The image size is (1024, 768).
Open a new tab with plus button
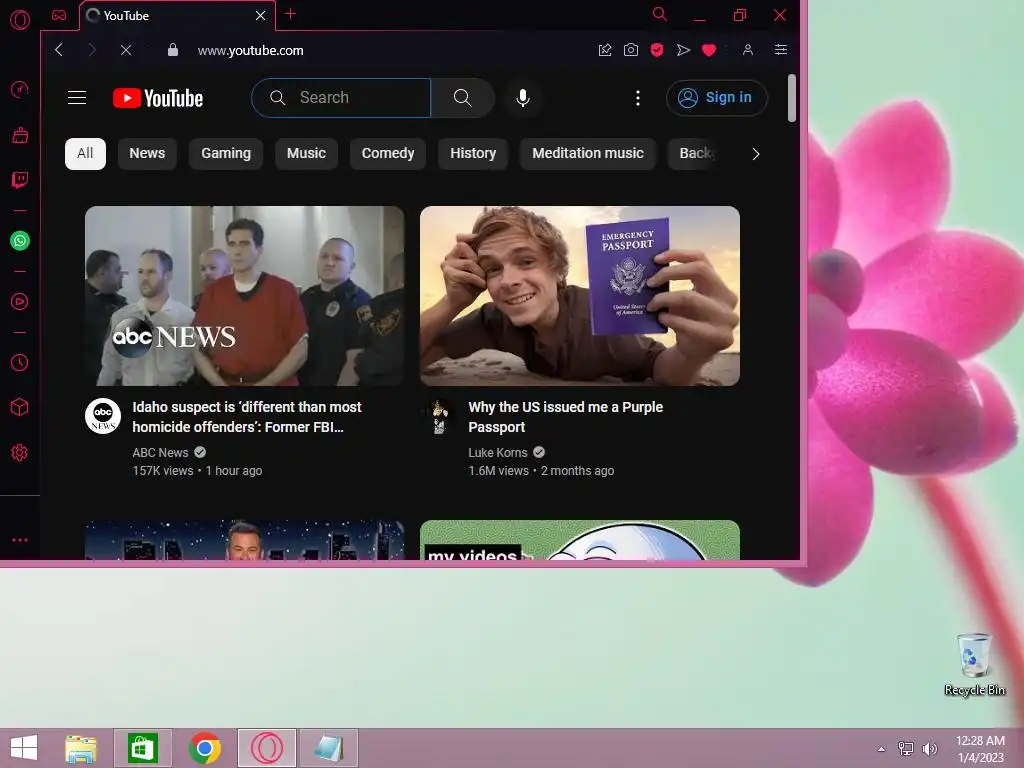(x=291, y=14)
